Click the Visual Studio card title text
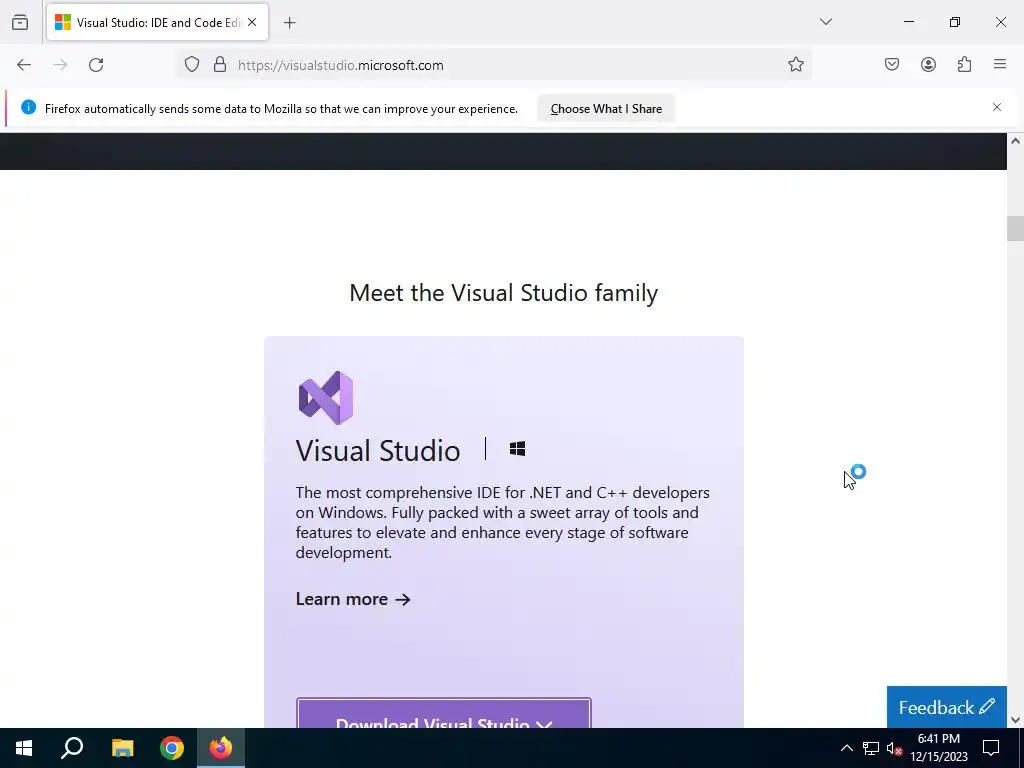 click(x=377, y=451)
